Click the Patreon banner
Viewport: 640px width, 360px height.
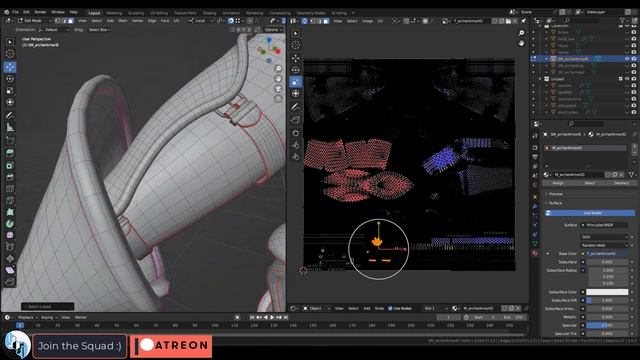[x=171, y=346]
